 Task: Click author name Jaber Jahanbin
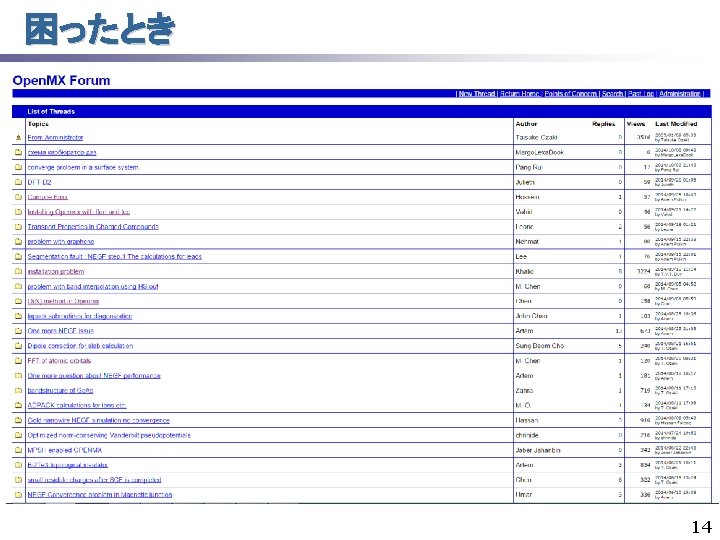click(538, 450)
